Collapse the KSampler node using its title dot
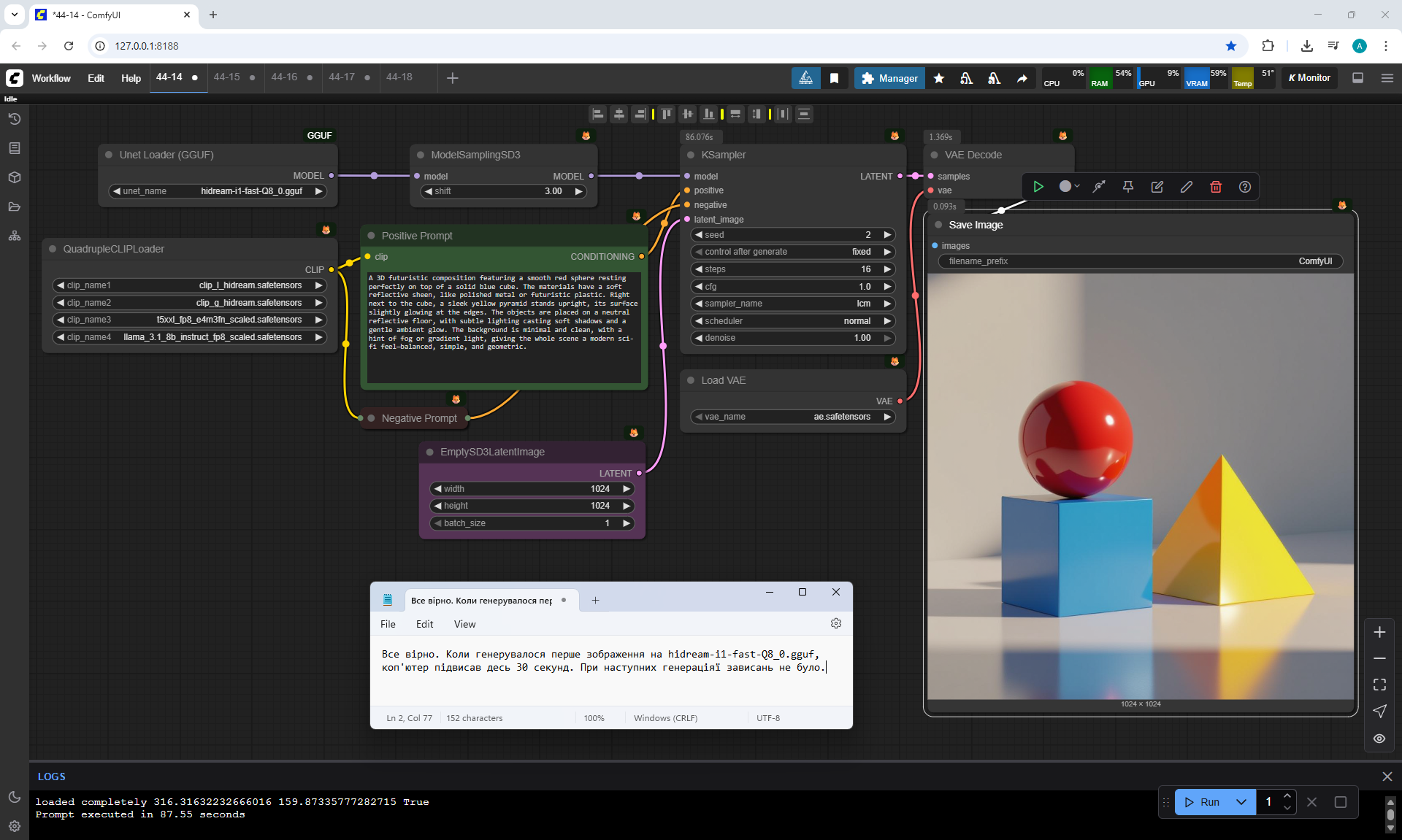The width and height of the screenshot is (1402, 840). 691,155
